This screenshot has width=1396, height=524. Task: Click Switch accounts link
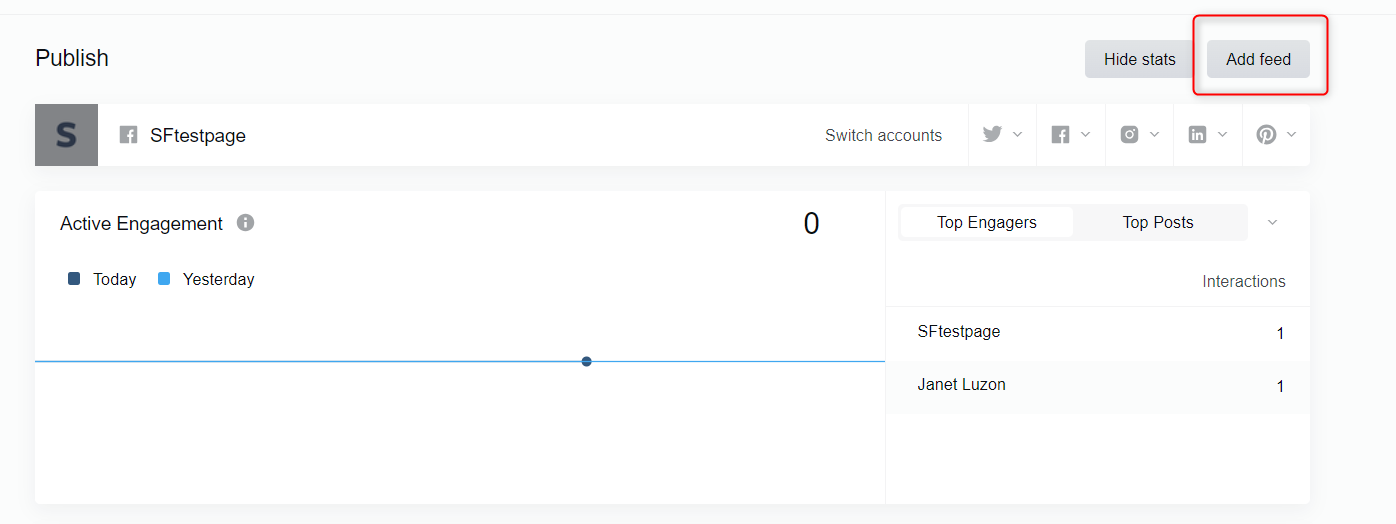(x=883, y=135)
